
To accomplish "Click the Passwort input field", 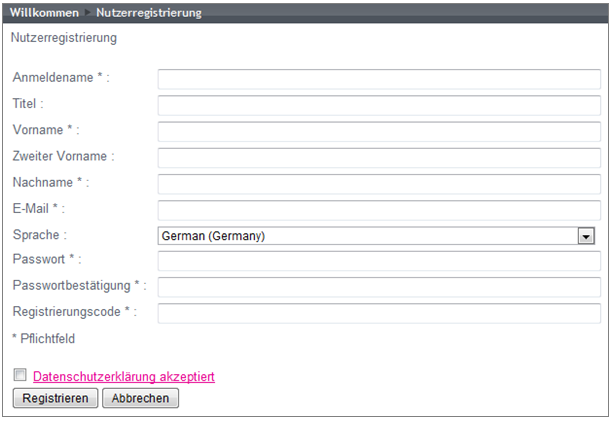I will pyautogui.click(x=379, y=261).
